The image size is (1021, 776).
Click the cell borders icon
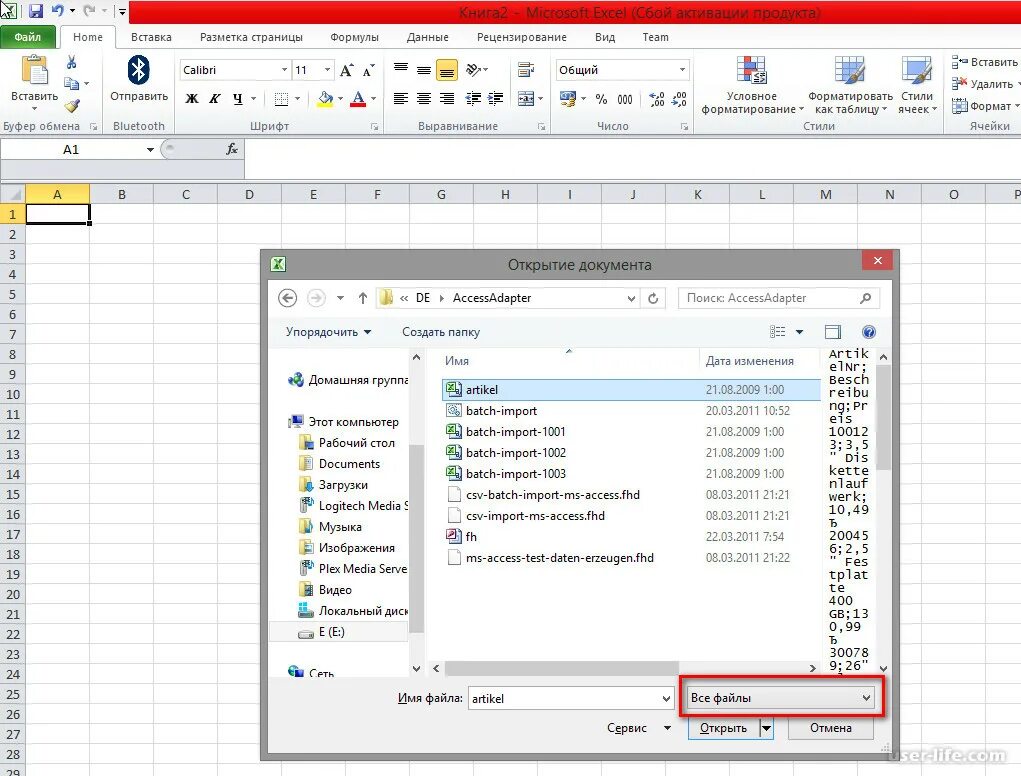coord(281,99)
